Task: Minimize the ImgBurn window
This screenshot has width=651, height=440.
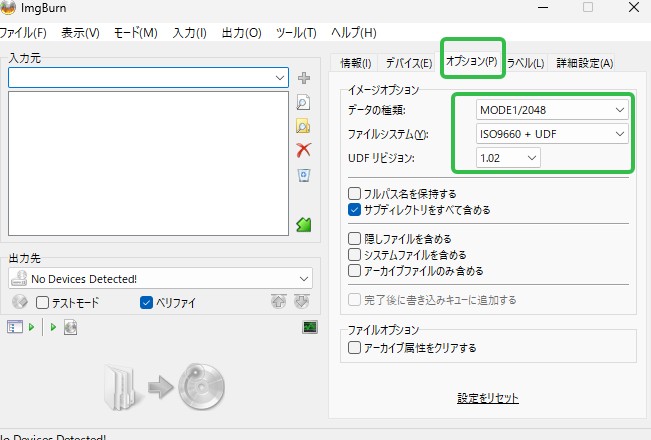Action: pos(543,7)
